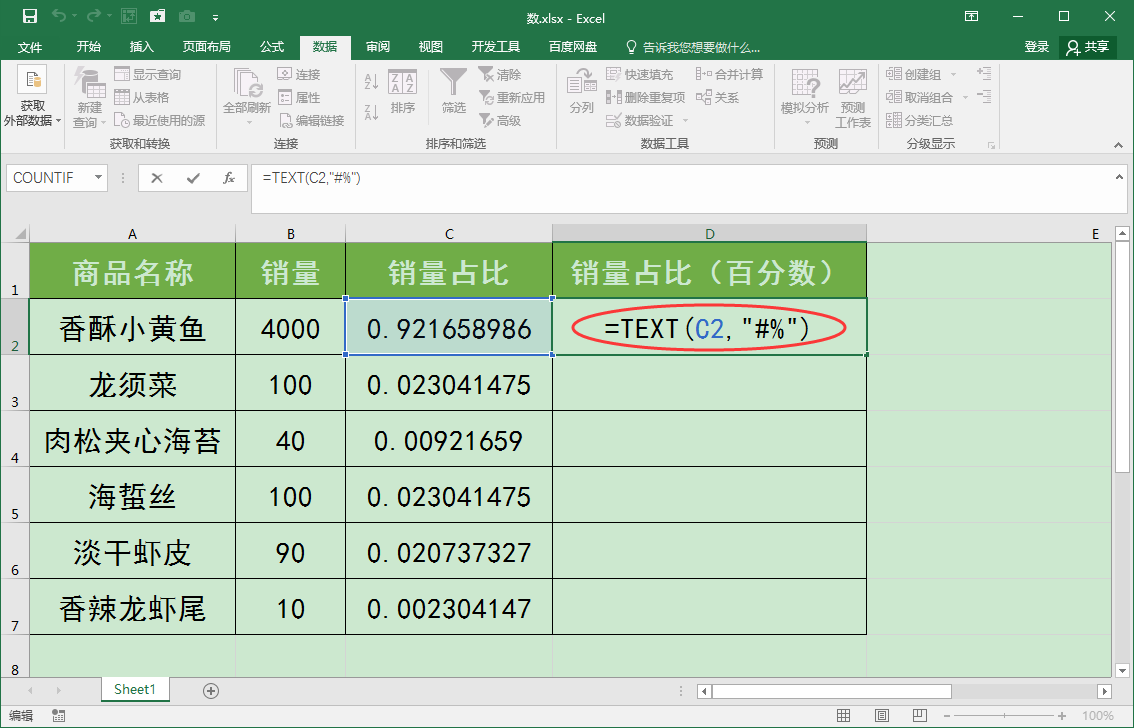Open the Name Box dropdown arrow
This screenshot has width=1134, height=728.
(x=98, y=178)
